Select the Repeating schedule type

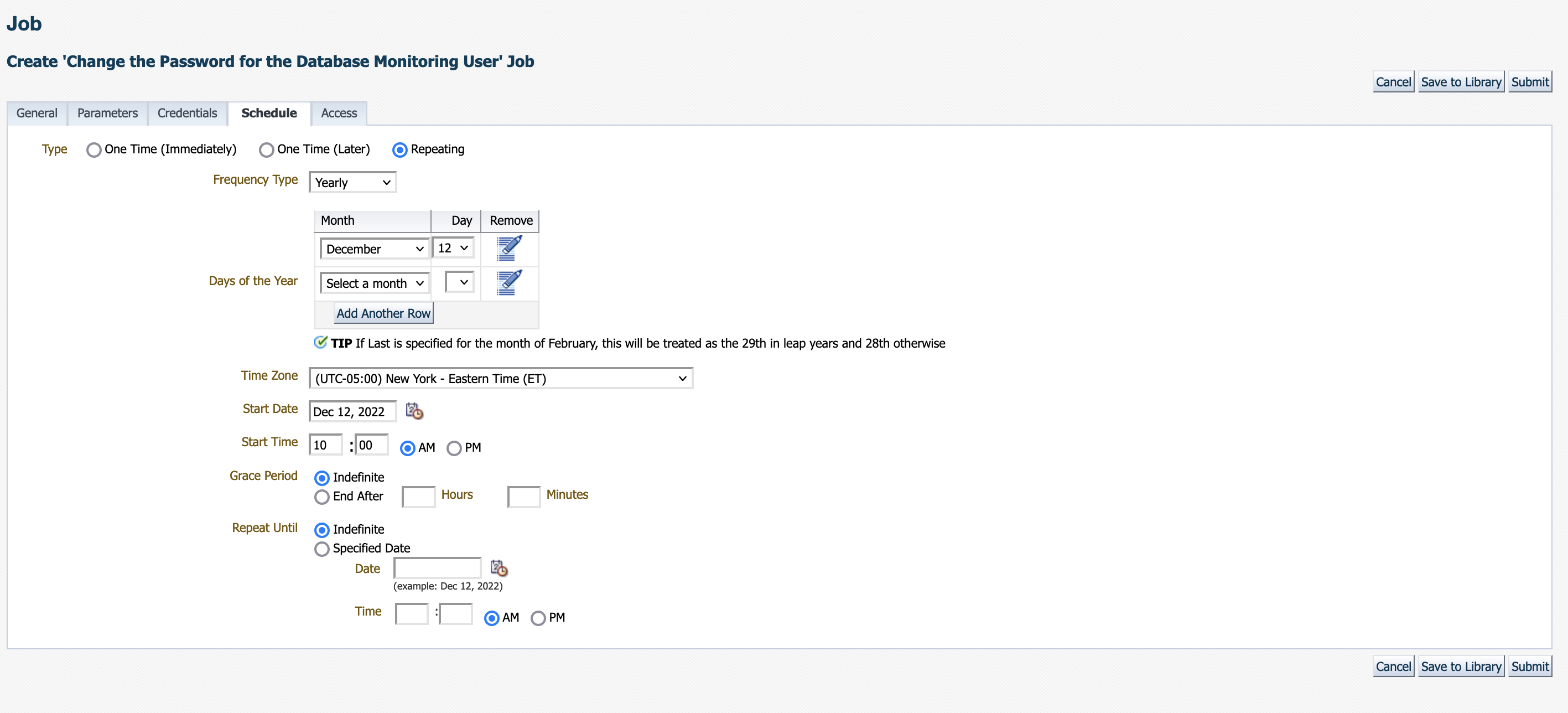pos(400,150)
